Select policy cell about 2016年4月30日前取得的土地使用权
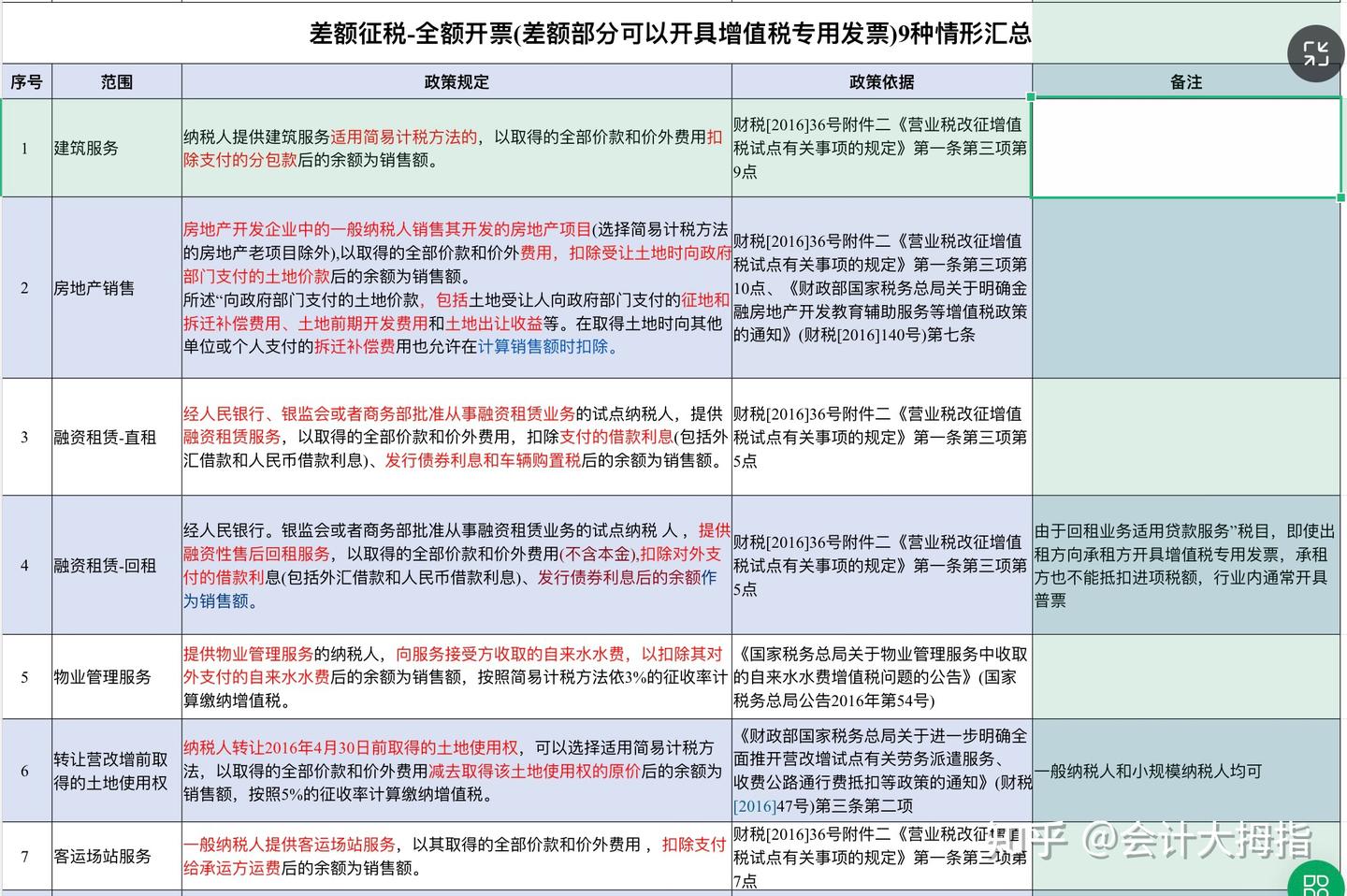Screen dimensions: 1347x896 pos(456,771)
